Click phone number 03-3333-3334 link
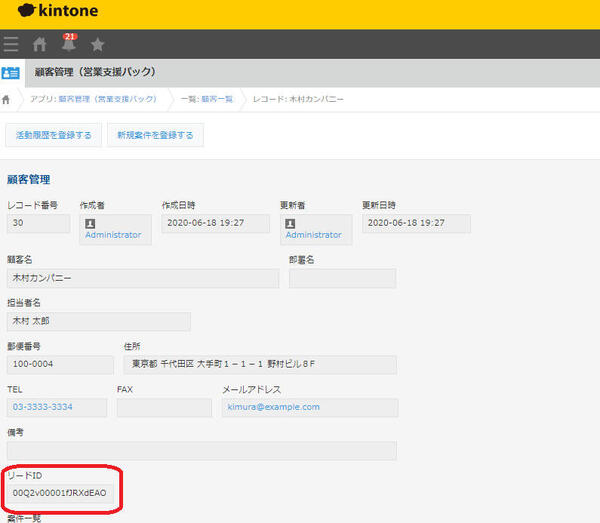600x523 pixels. pyautogui.click(x=42, y=407)
